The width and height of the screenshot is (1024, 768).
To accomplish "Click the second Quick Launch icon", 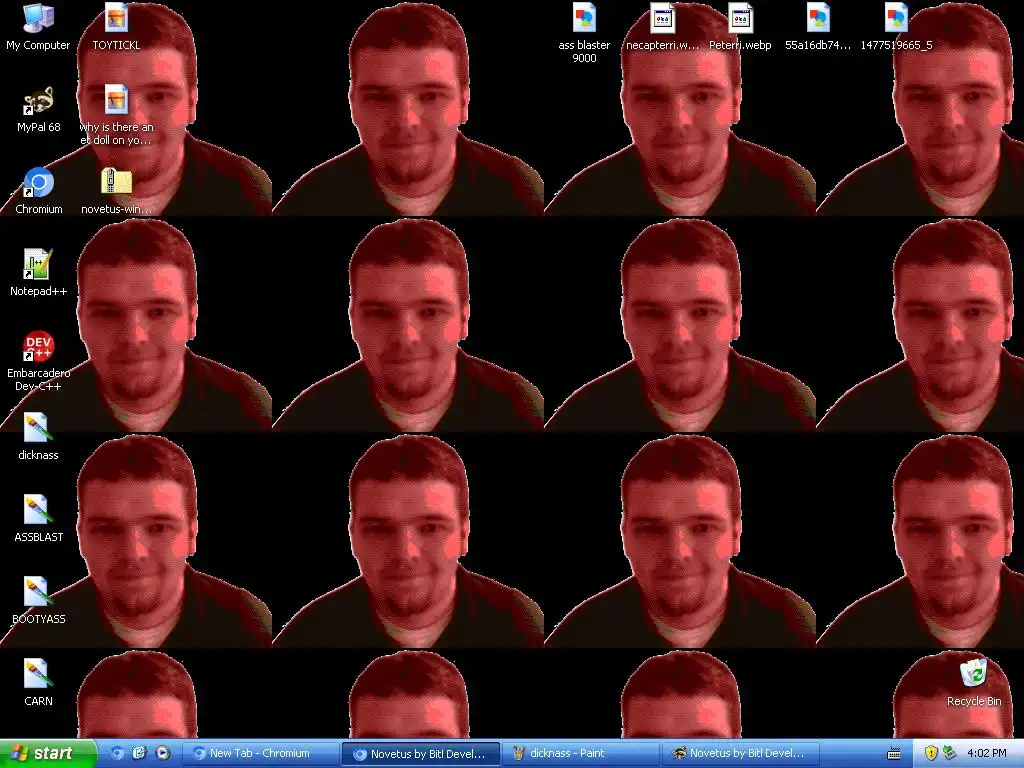I will point(139,753).
